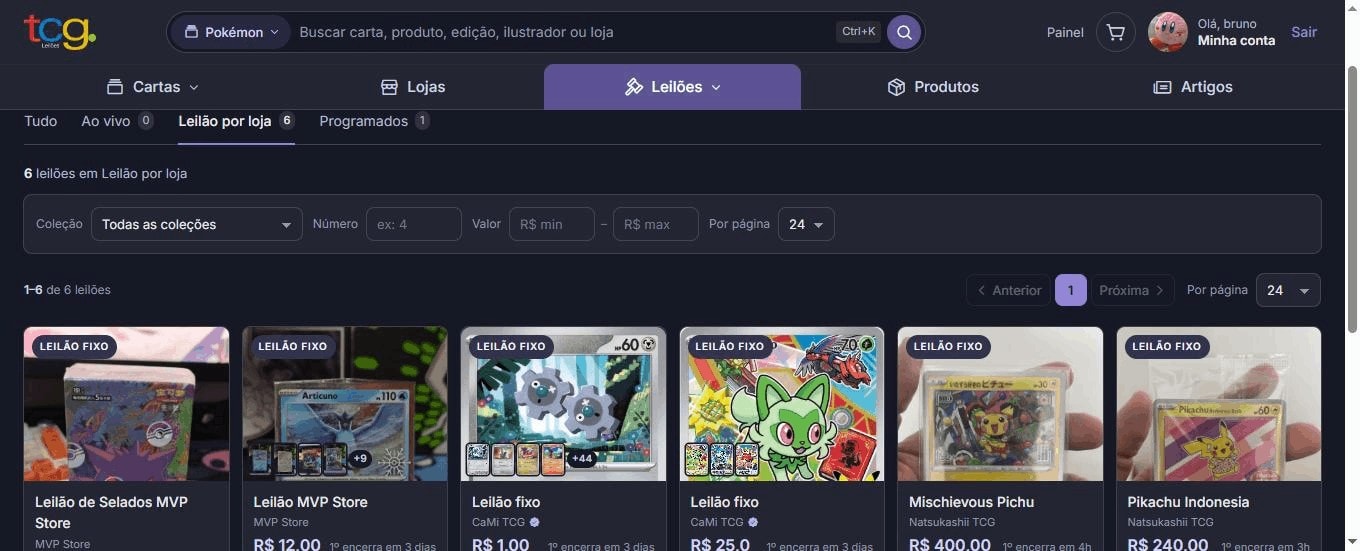Click the Painel link
The width and height of the screenshot is (1360, 551).
pos(1065,32)
